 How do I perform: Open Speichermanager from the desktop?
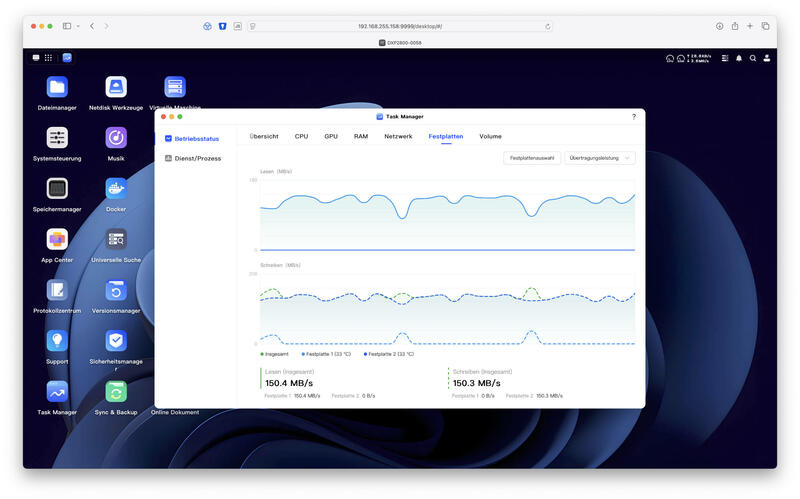[57, 189]
